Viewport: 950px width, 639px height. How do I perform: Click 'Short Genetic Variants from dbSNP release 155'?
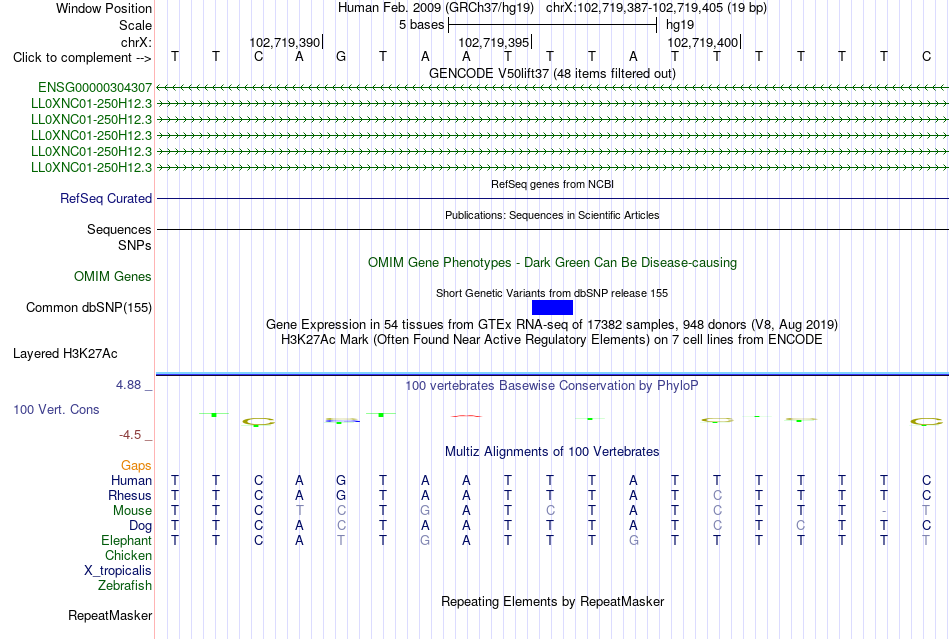(552, 293)
